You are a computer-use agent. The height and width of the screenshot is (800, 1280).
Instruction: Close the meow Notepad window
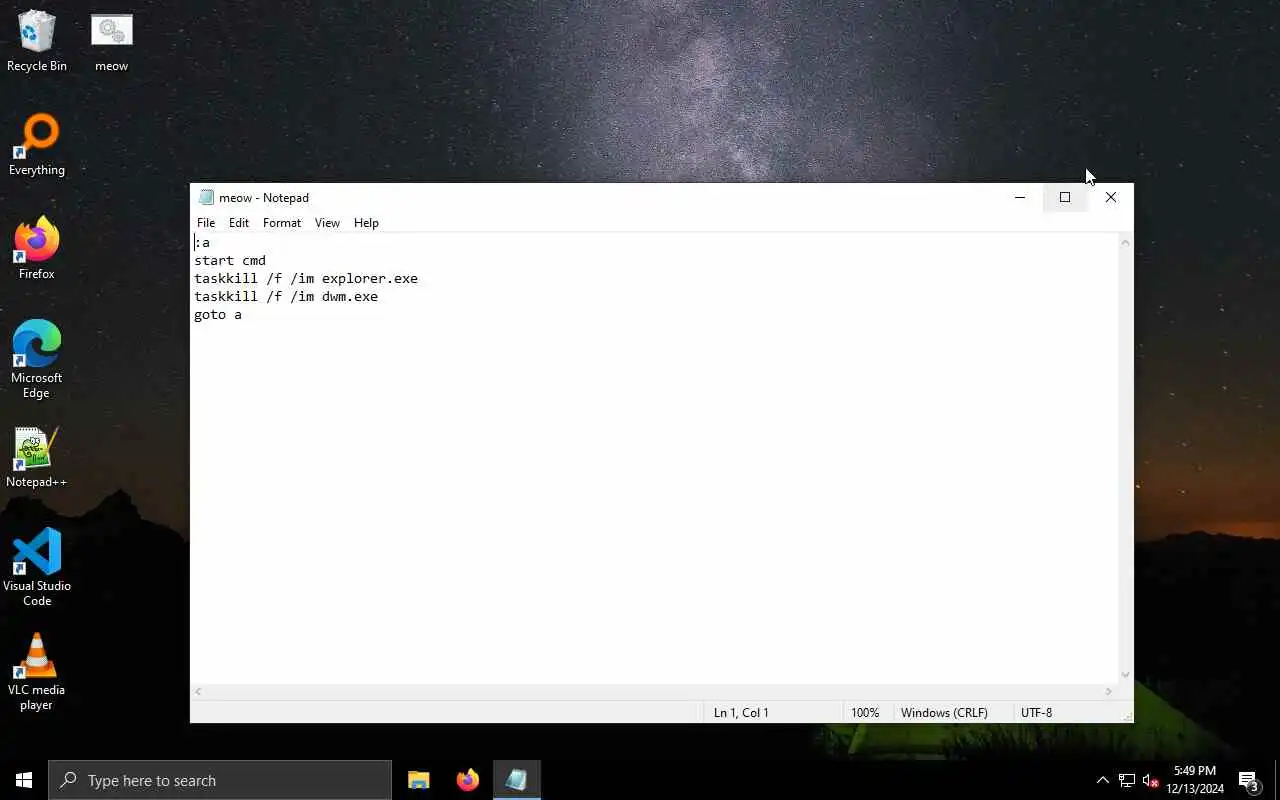[x=1110, y=197]
